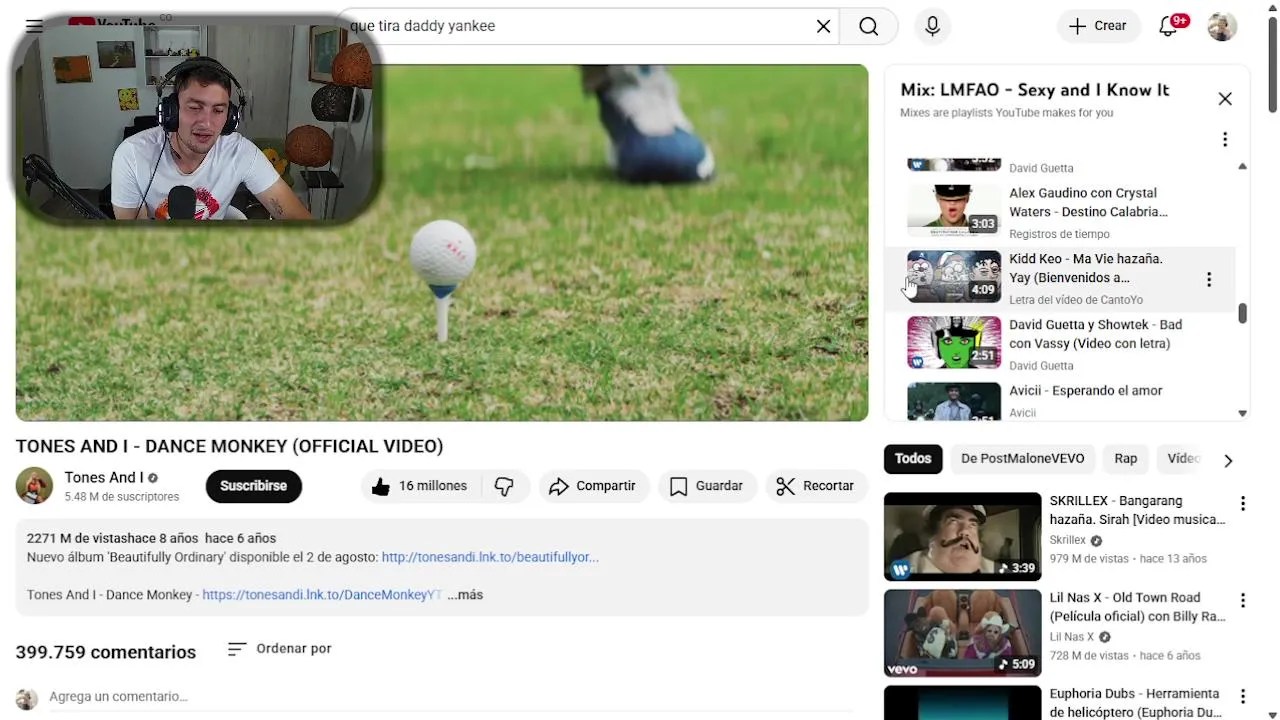Select the Rap filter chip
This screenshot has height=720, width=1280.
[1126, 459]
